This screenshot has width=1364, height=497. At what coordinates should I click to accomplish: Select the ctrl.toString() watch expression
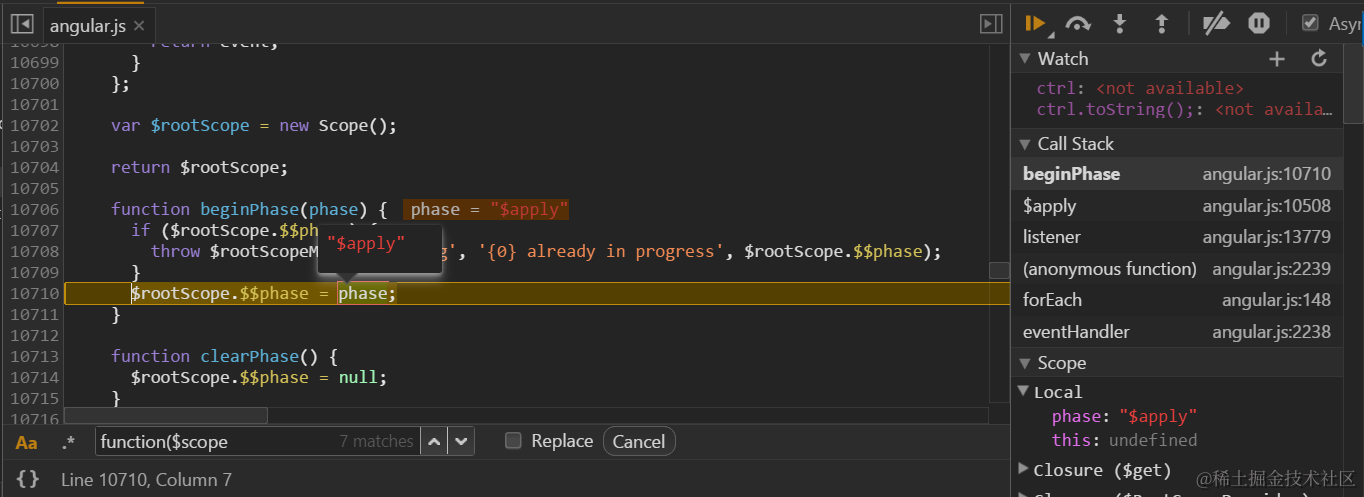1185,109
